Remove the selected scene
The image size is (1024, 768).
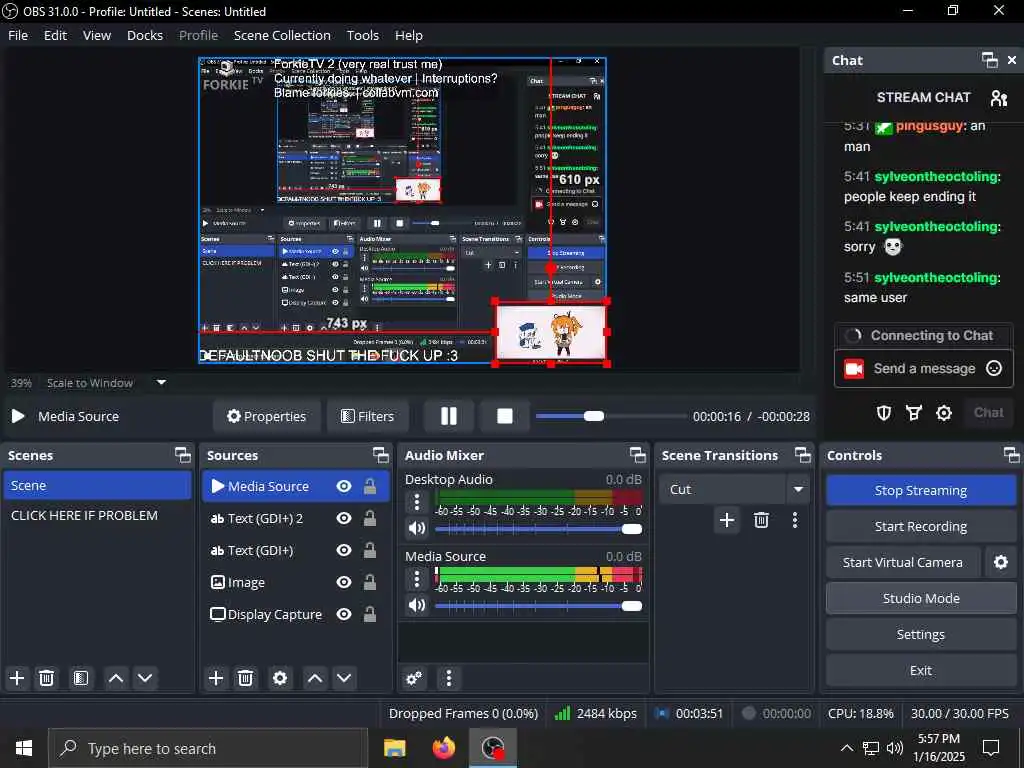click(x=46, y=678)
